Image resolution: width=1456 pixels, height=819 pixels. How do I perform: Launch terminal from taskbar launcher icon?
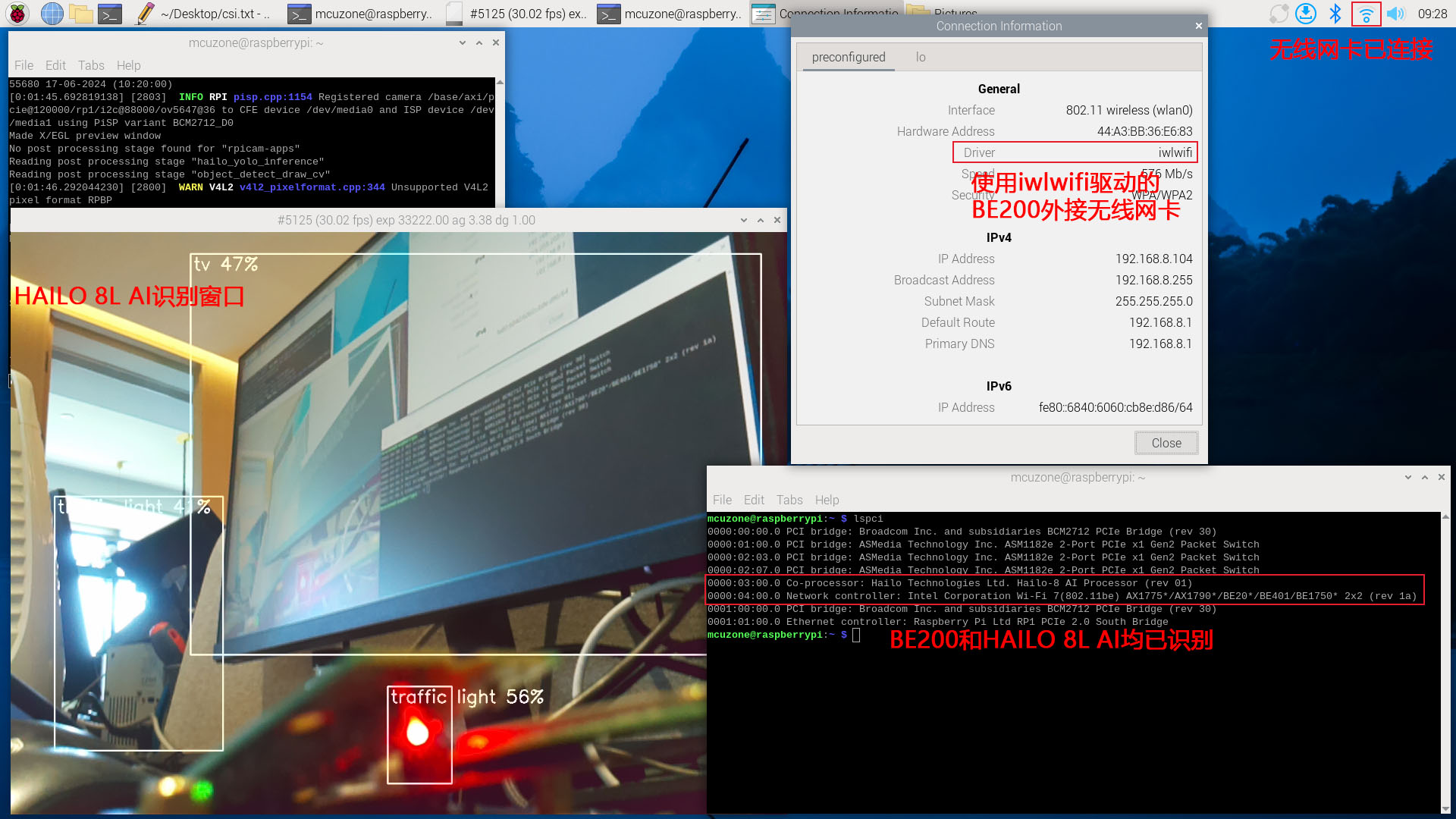pyautogui.click(x=110, y=14)
